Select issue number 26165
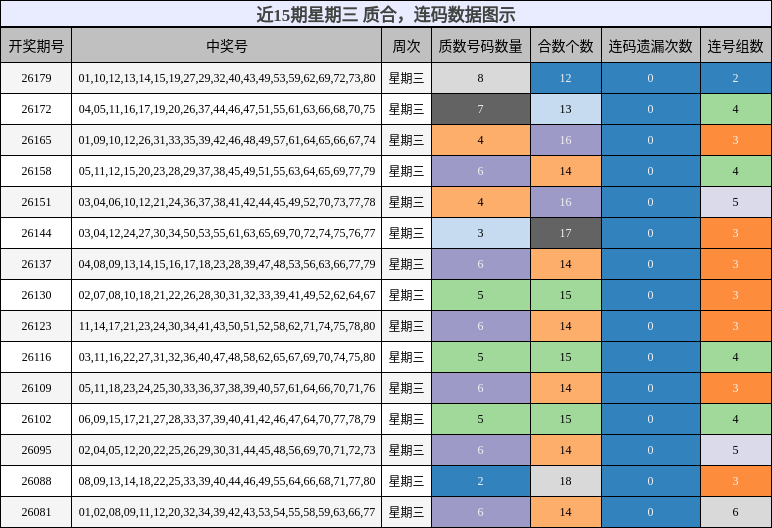This screenshot has width=772, height=528. click(x=36, y=140)
